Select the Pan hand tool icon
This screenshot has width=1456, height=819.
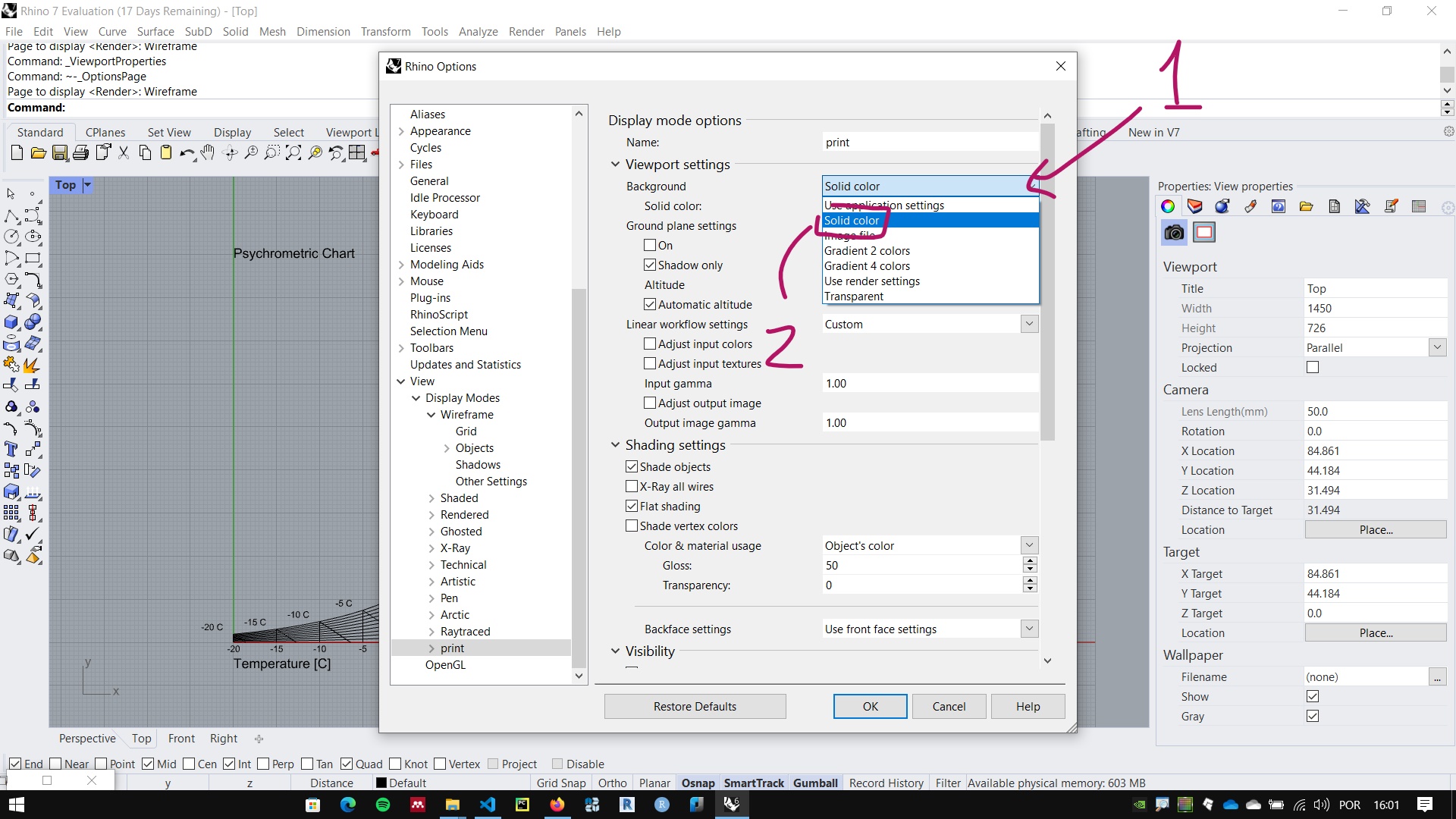208,153
